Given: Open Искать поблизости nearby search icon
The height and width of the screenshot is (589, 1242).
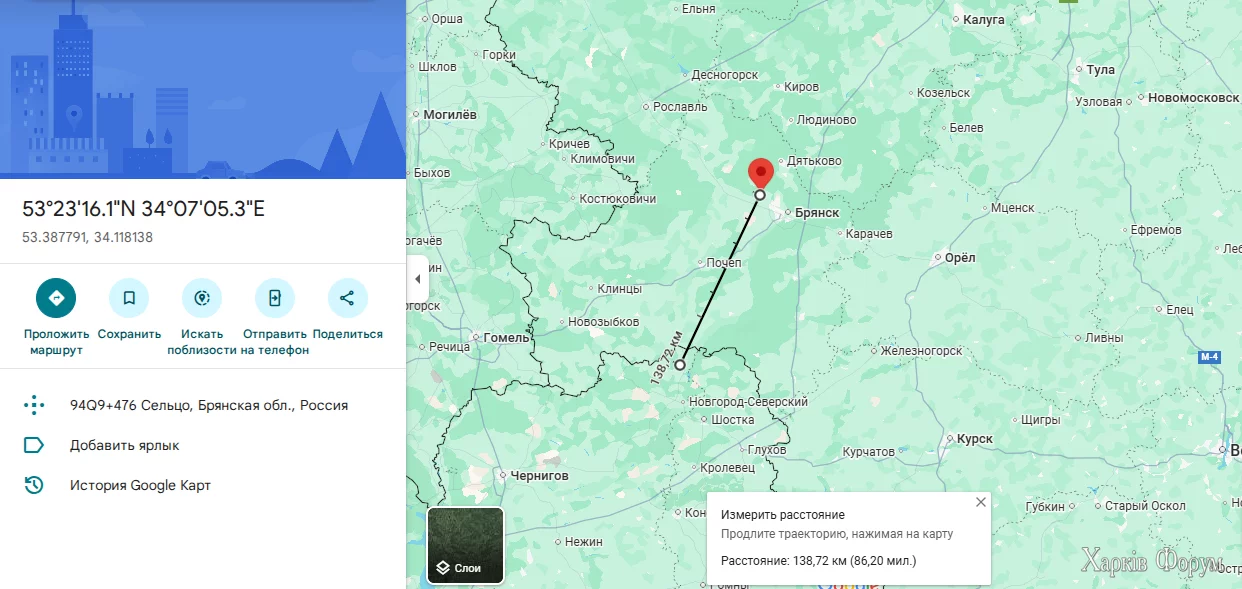Looking at the screenshot, I should point(202,298).
